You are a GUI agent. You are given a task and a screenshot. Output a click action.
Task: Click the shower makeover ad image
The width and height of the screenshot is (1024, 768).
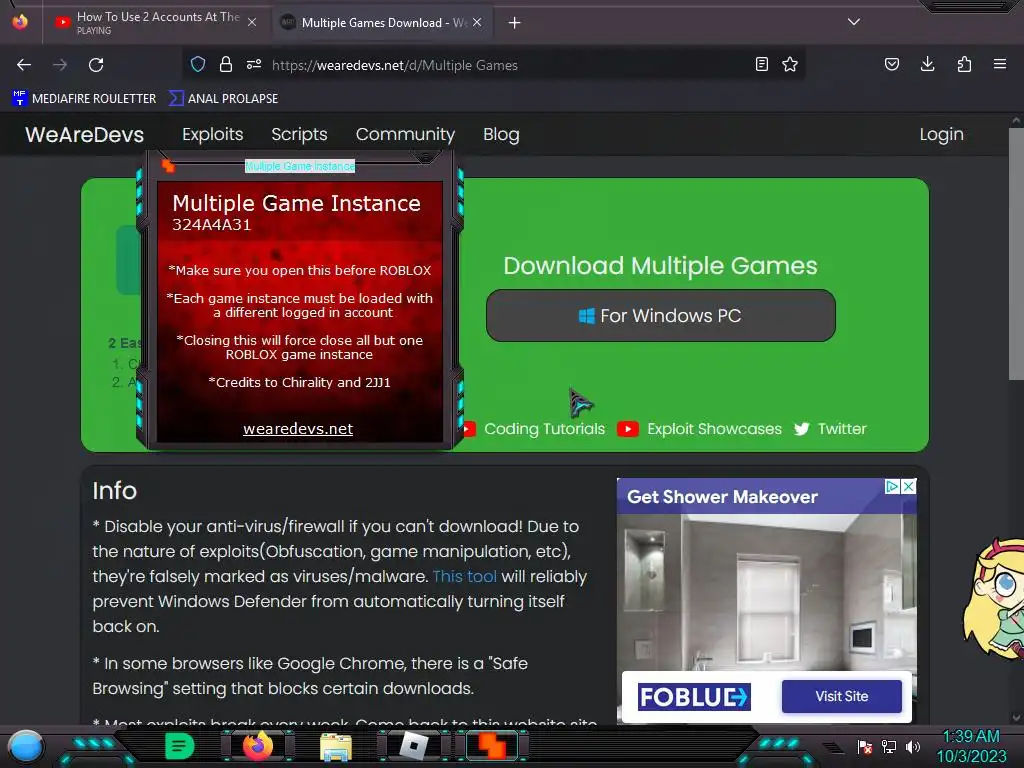(766, 591)
